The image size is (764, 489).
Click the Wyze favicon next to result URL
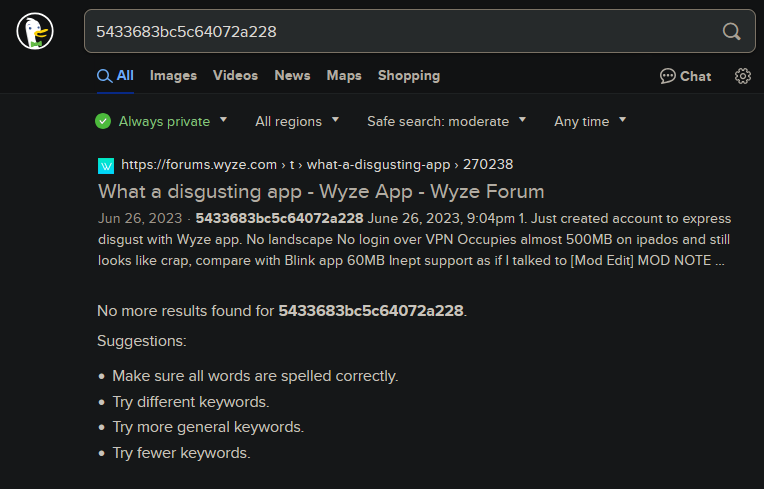pyautogui.click(x=106, y=166)
